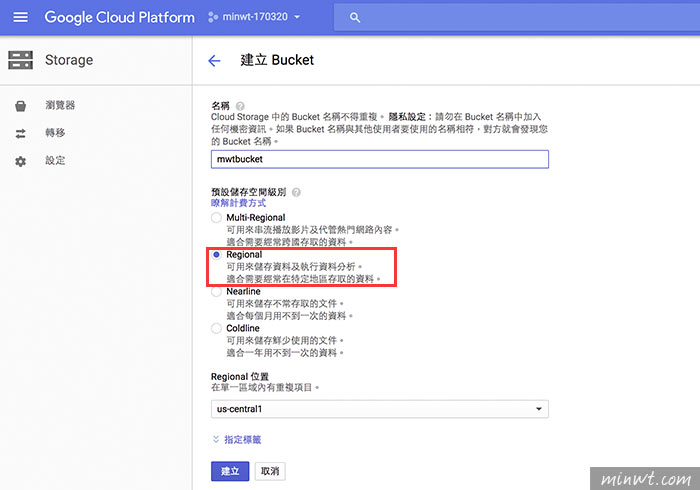
Task: Click the Coldline label text
Action: [x=242, y=328]
